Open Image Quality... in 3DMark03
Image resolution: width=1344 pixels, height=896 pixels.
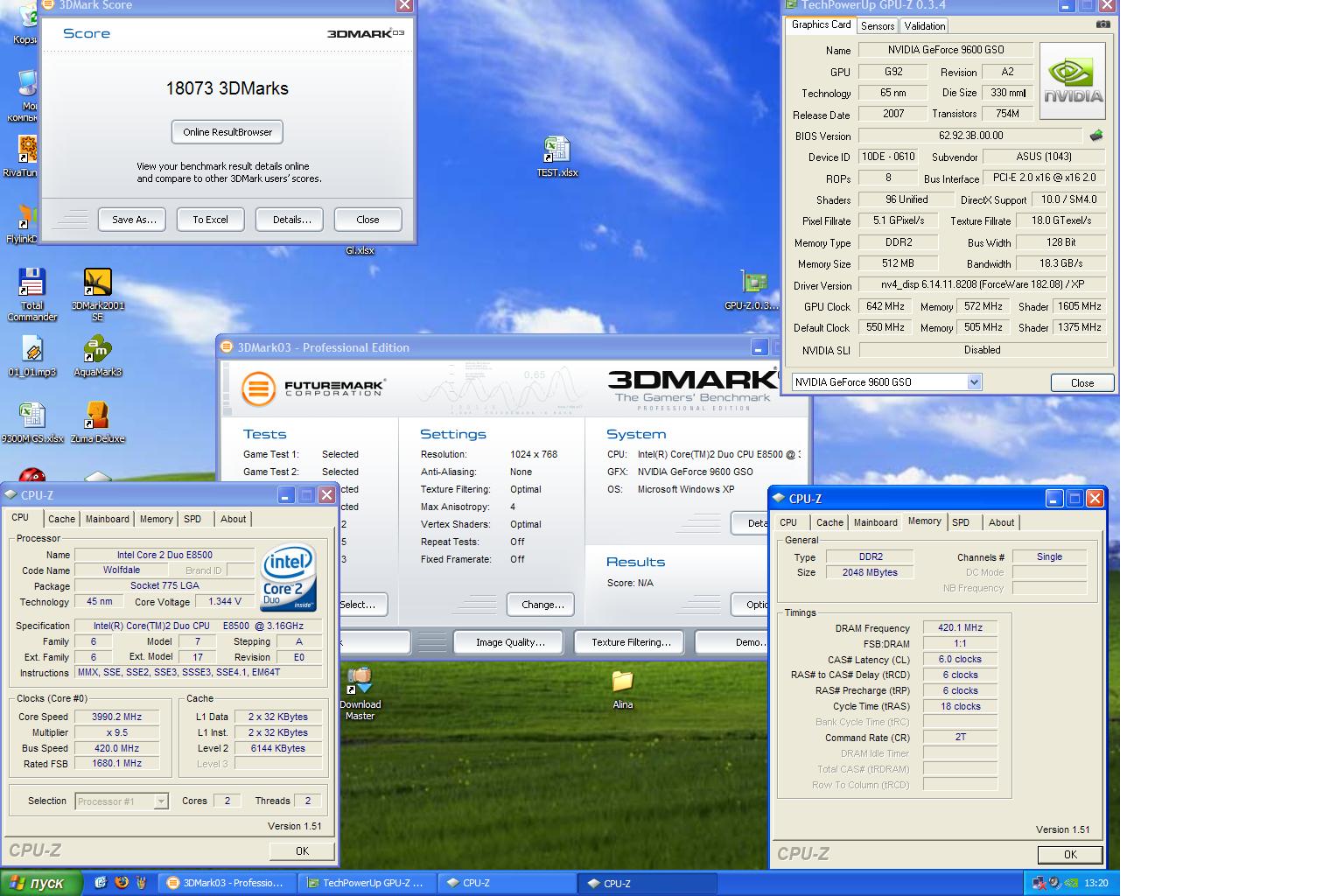pyautogui.click(x=510, y=642)
